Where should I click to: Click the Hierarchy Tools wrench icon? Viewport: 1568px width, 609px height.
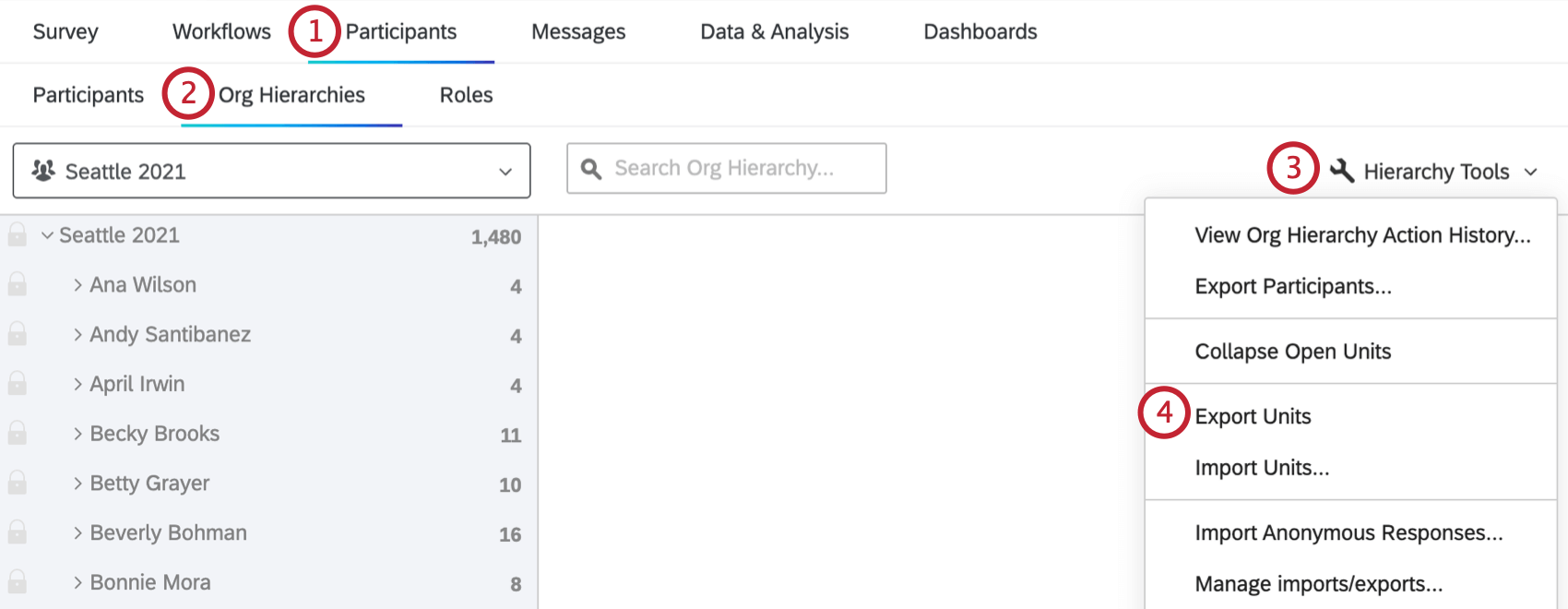(x=1342, y=171)
